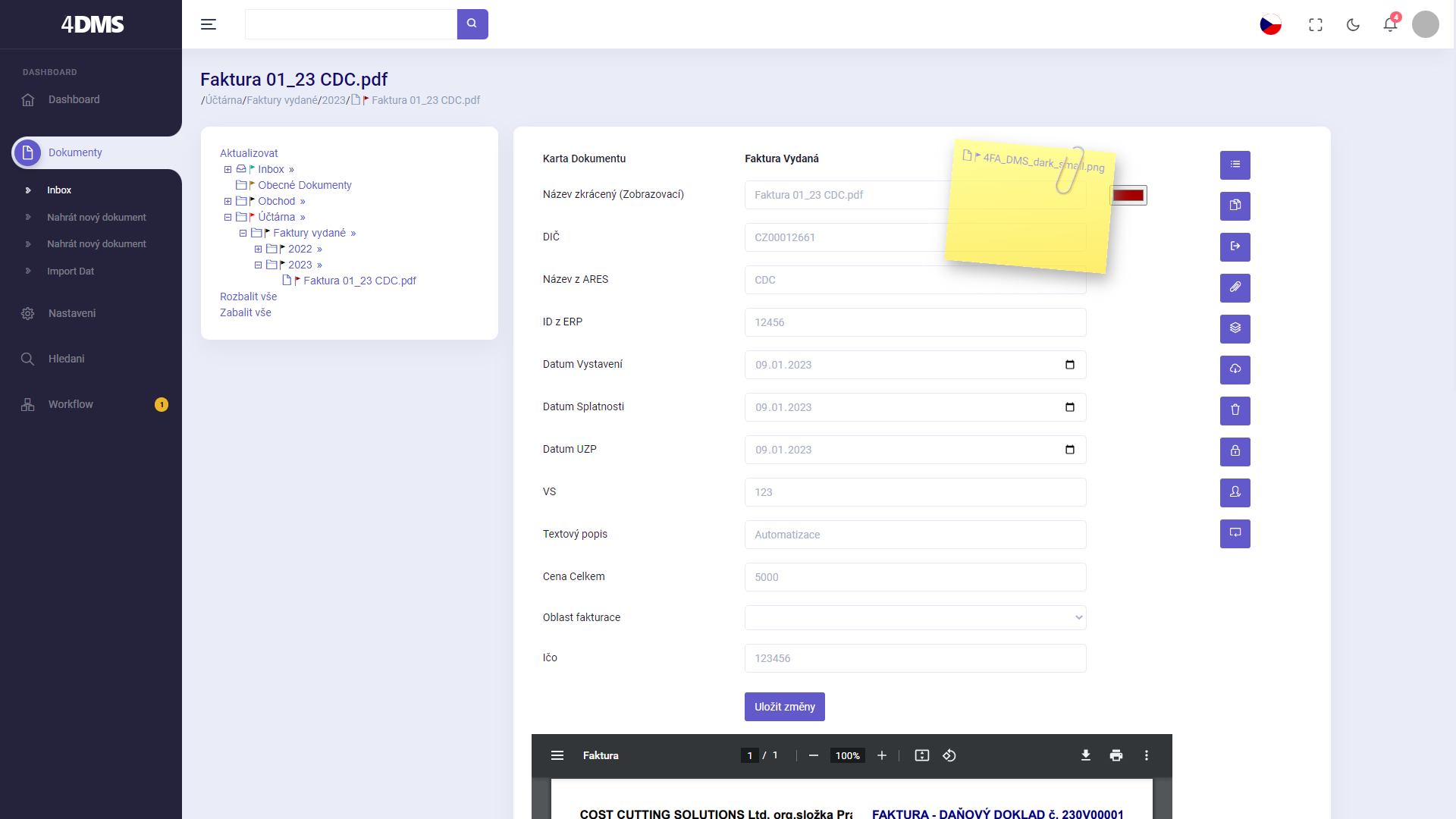
Task: Collapse the 2023 folder node
Action: pos(258,265)
